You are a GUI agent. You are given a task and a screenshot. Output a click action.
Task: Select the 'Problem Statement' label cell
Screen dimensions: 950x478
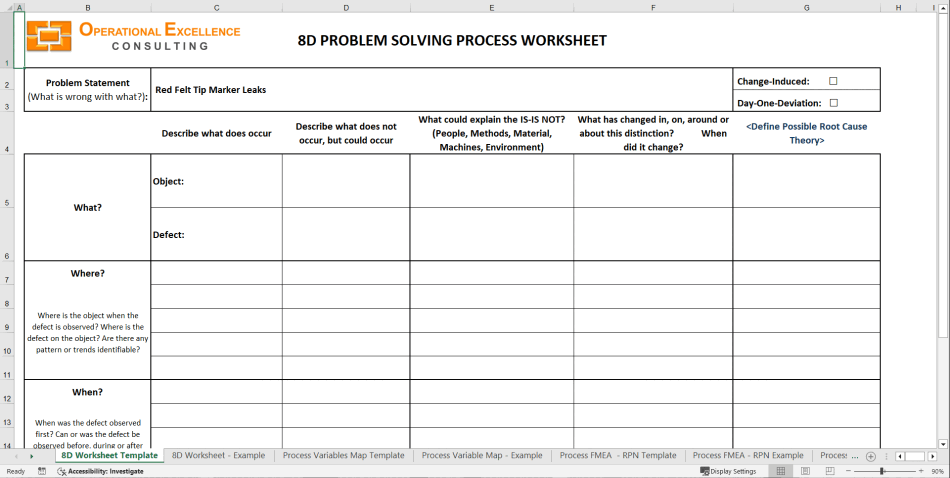88,90
